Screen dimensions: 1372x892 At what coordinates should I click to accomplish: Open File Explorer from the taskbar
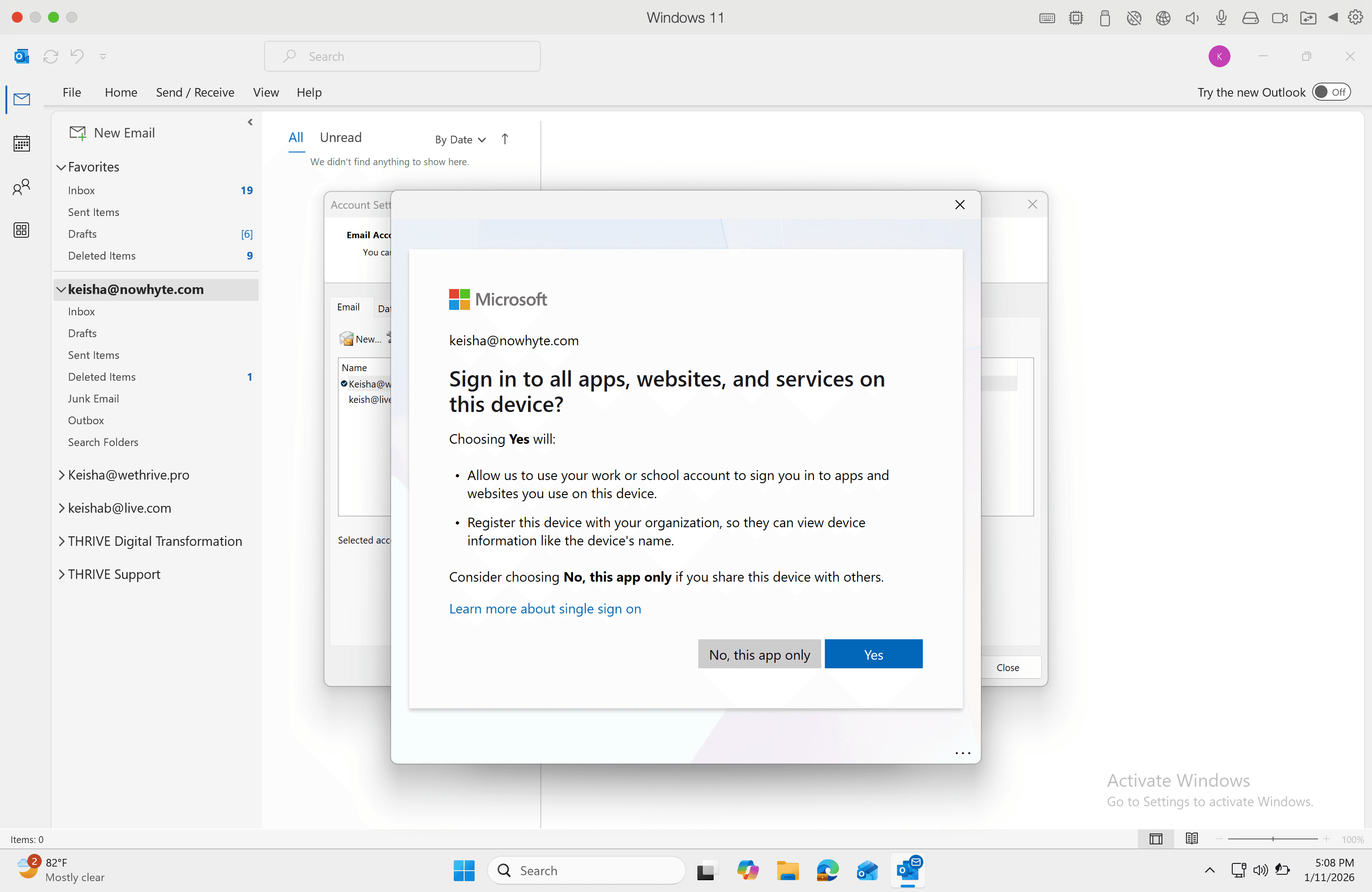[788, 870]
